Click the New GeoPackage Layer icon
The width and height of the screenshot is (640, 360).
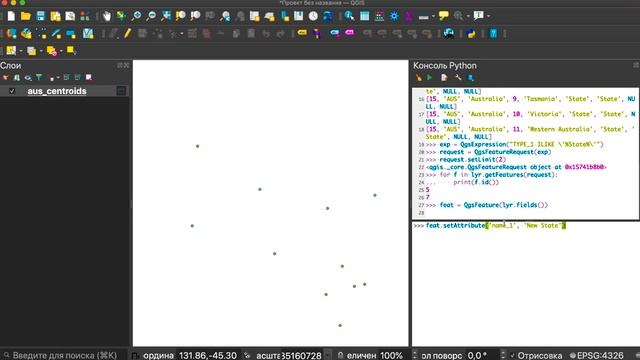click(x=26, y=33)
